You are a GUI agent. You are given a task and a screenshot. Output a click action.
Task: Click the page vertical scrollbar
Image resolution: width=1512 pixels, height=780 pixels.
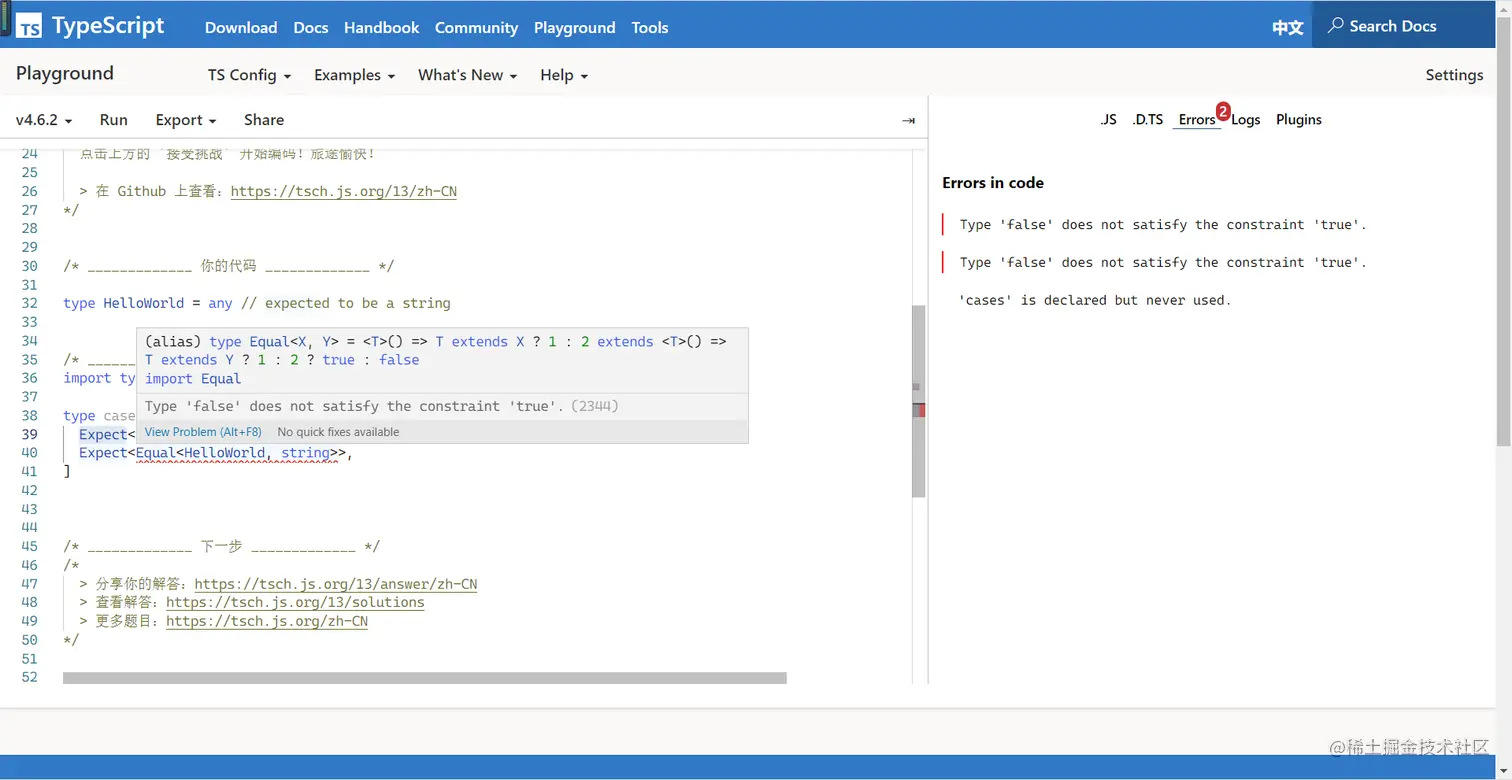point(1505,230)
